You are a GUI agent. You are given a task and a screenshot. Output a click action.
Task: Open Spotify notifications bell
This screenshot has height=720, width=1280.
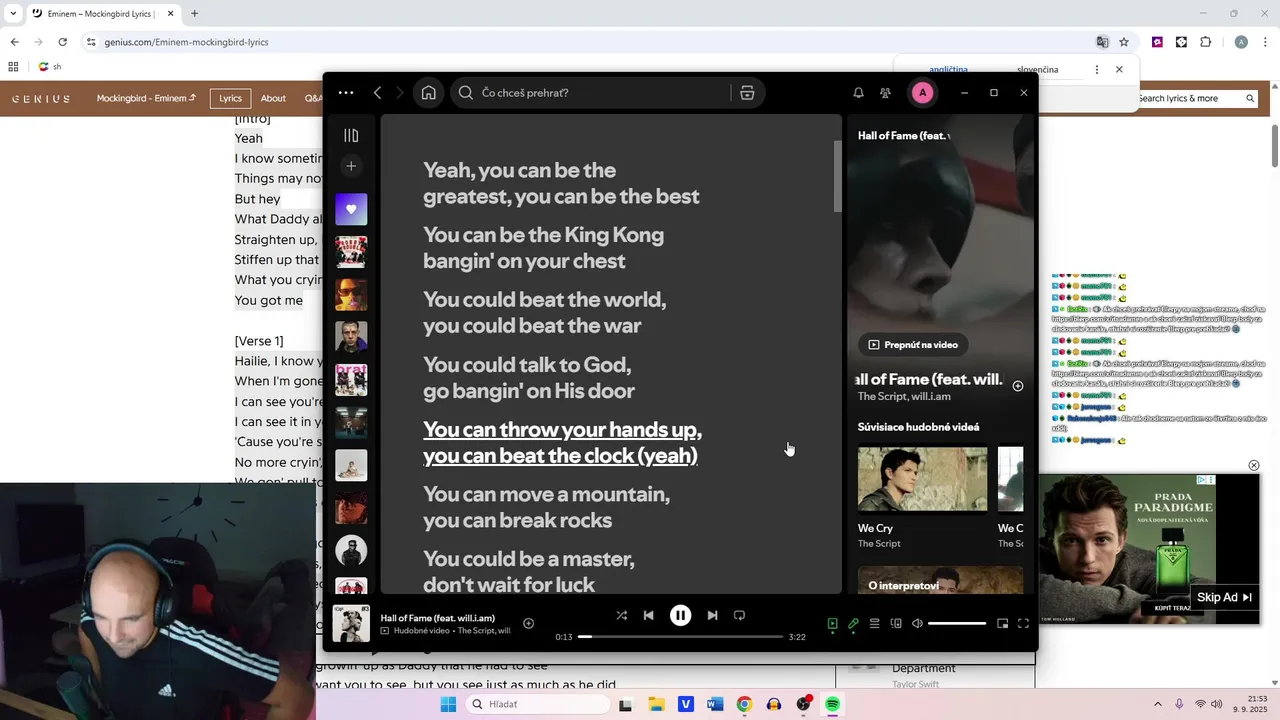tap(858, 92)
